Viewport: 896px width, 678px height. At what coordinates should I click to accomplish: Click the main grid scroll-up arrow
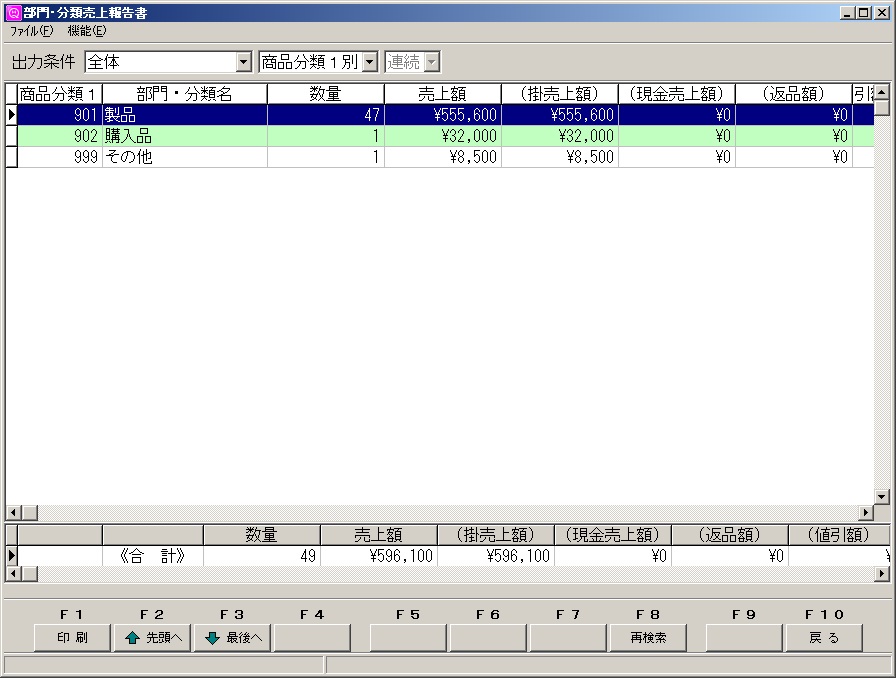coord(882,91)
